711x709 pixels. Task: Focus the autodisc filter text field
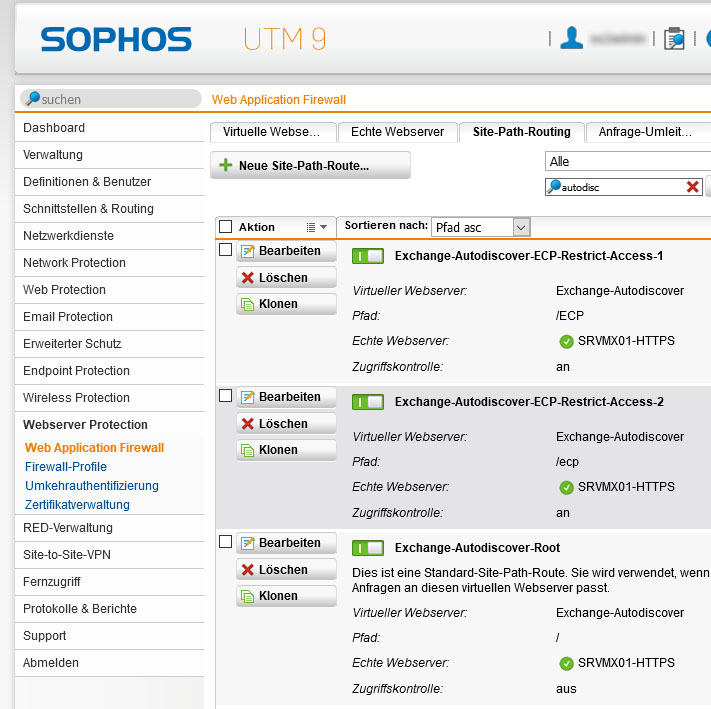(x=623, y=187)
